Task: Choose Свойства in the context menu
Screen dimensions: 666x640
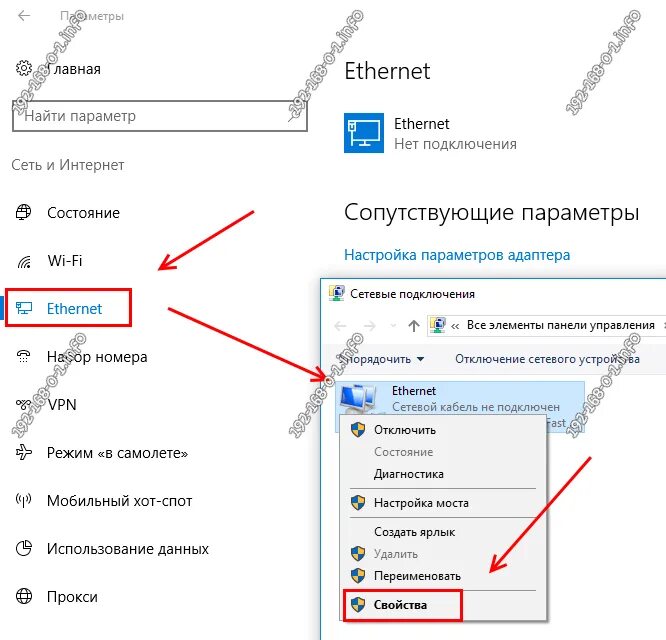Action: click(x=400, y=605)
